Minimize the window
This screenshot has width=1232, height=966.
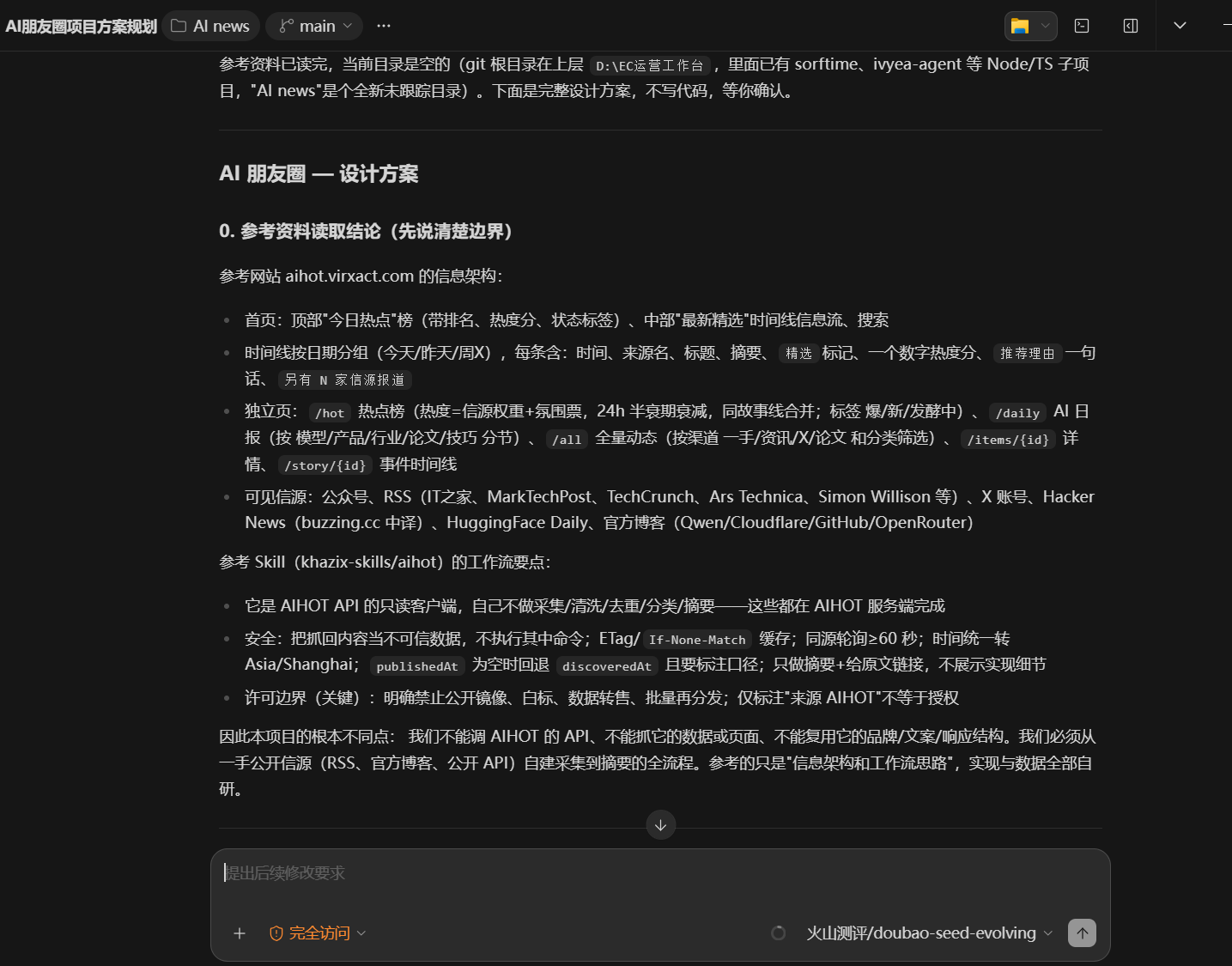click(1228, 26)
